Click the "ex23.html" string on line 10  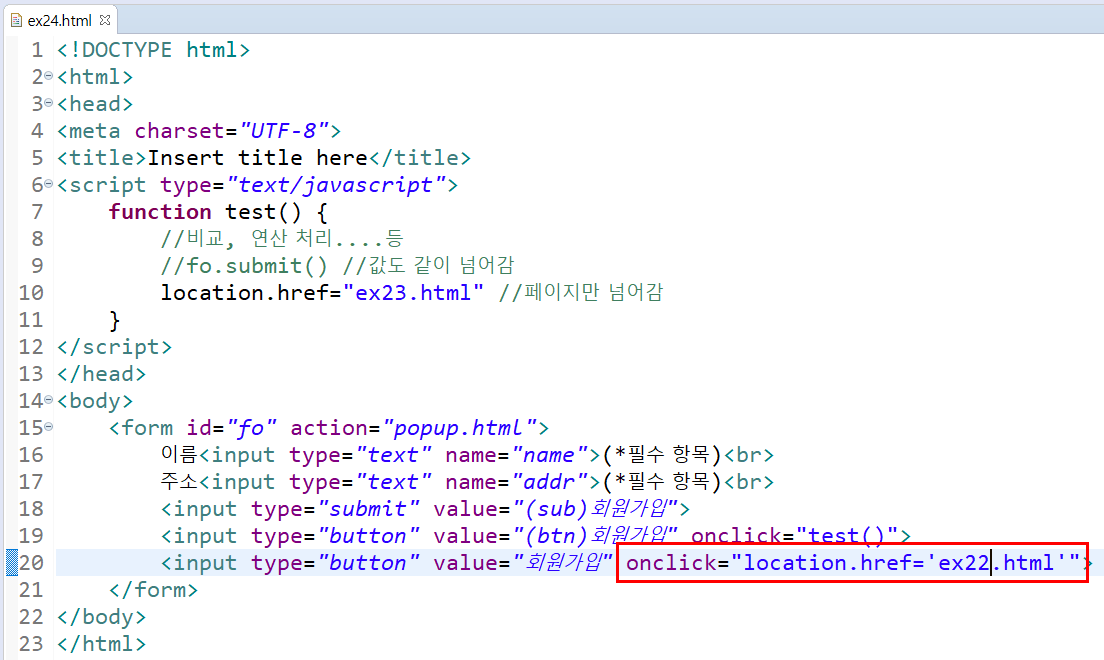click(413, 293)
